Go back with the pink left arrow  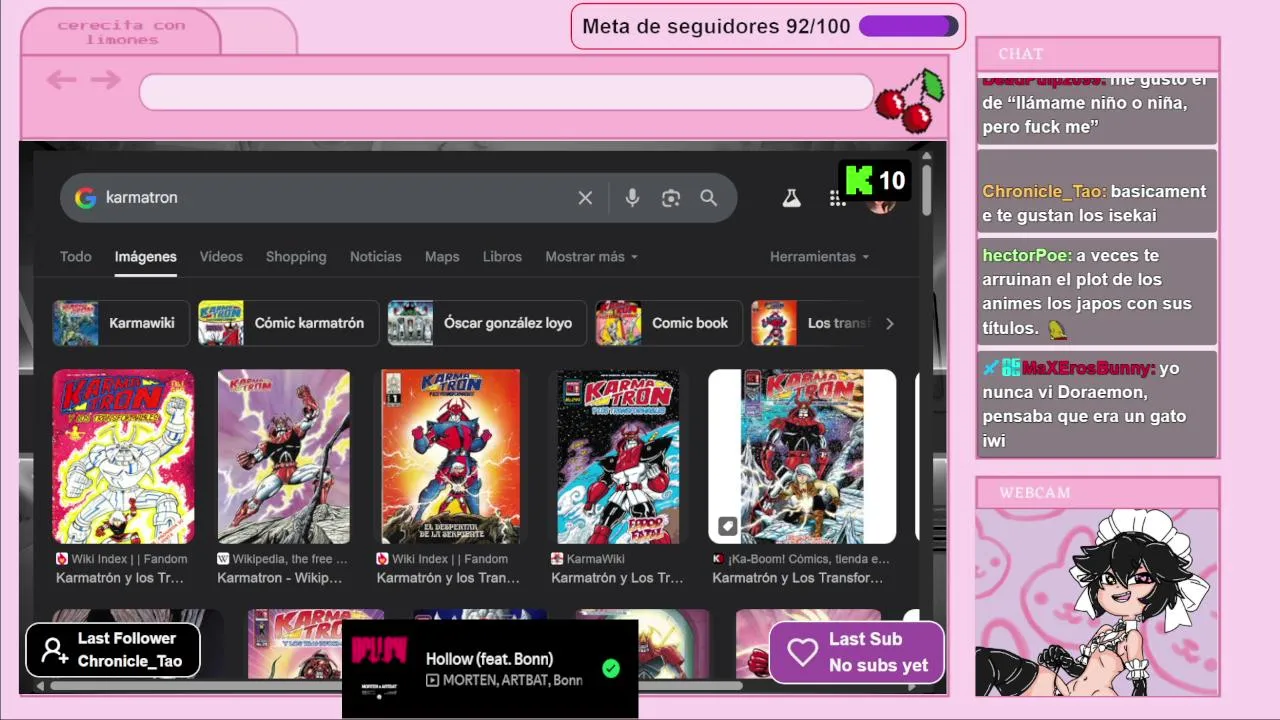(x=61, y=80)
